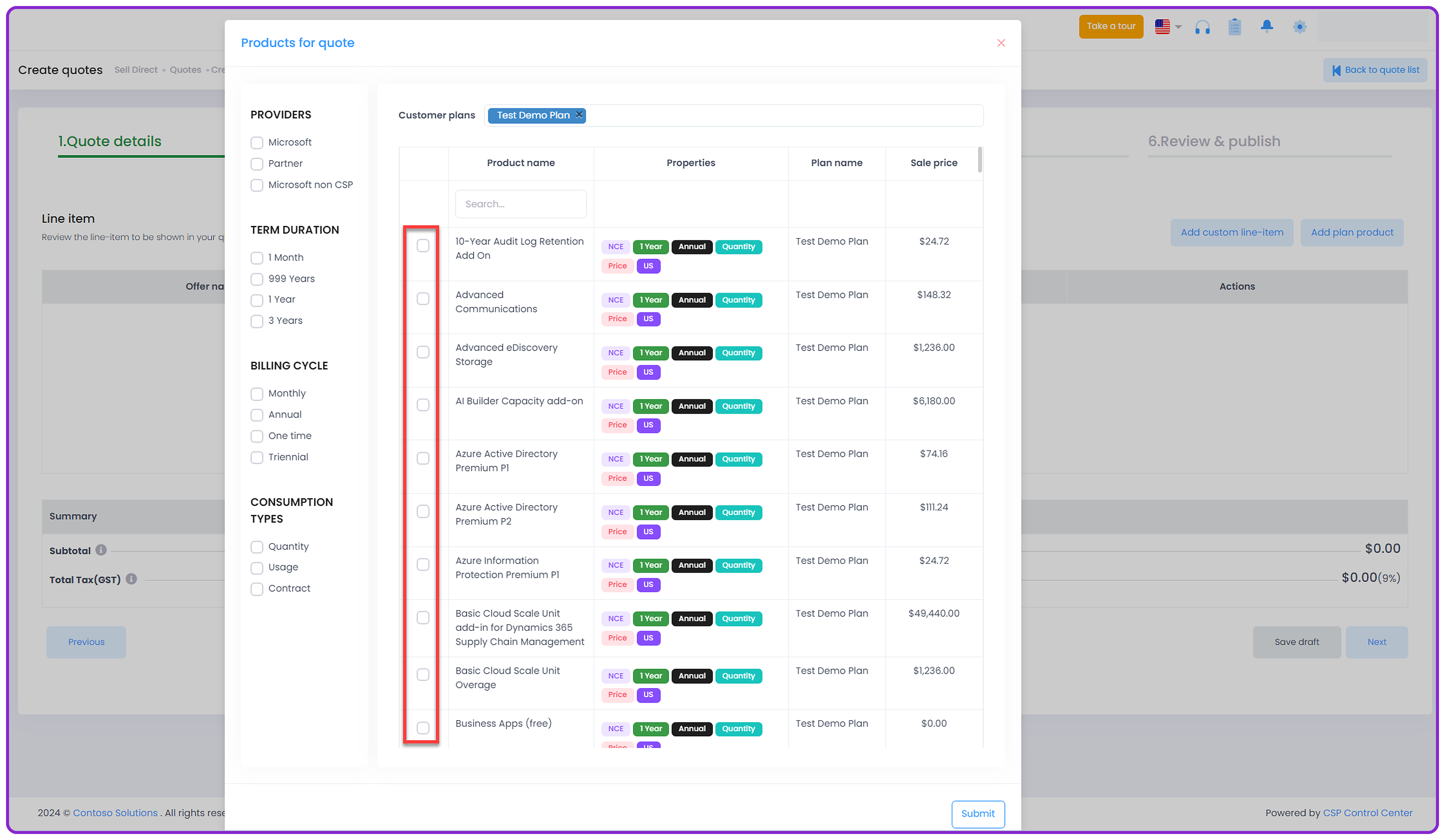Remove the Test Demo Plan tag

(579, 115)
